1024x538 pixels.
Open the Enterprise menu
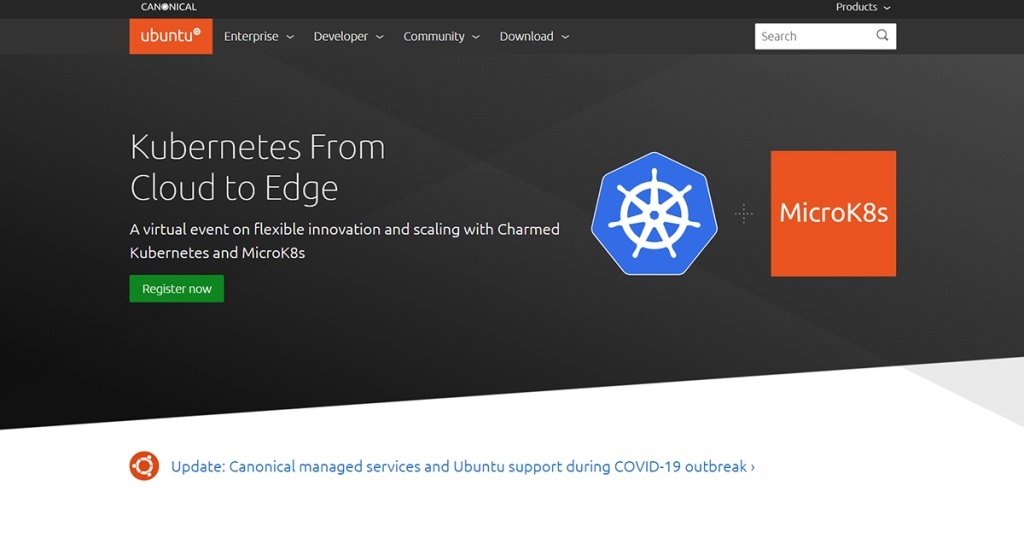(x=251, y=36)
